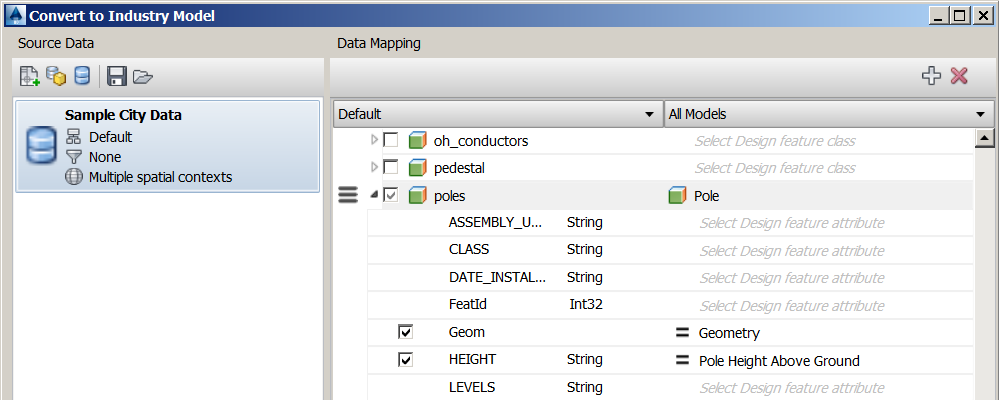Click the Pole design feature class mapping

(x=706, y=195)
